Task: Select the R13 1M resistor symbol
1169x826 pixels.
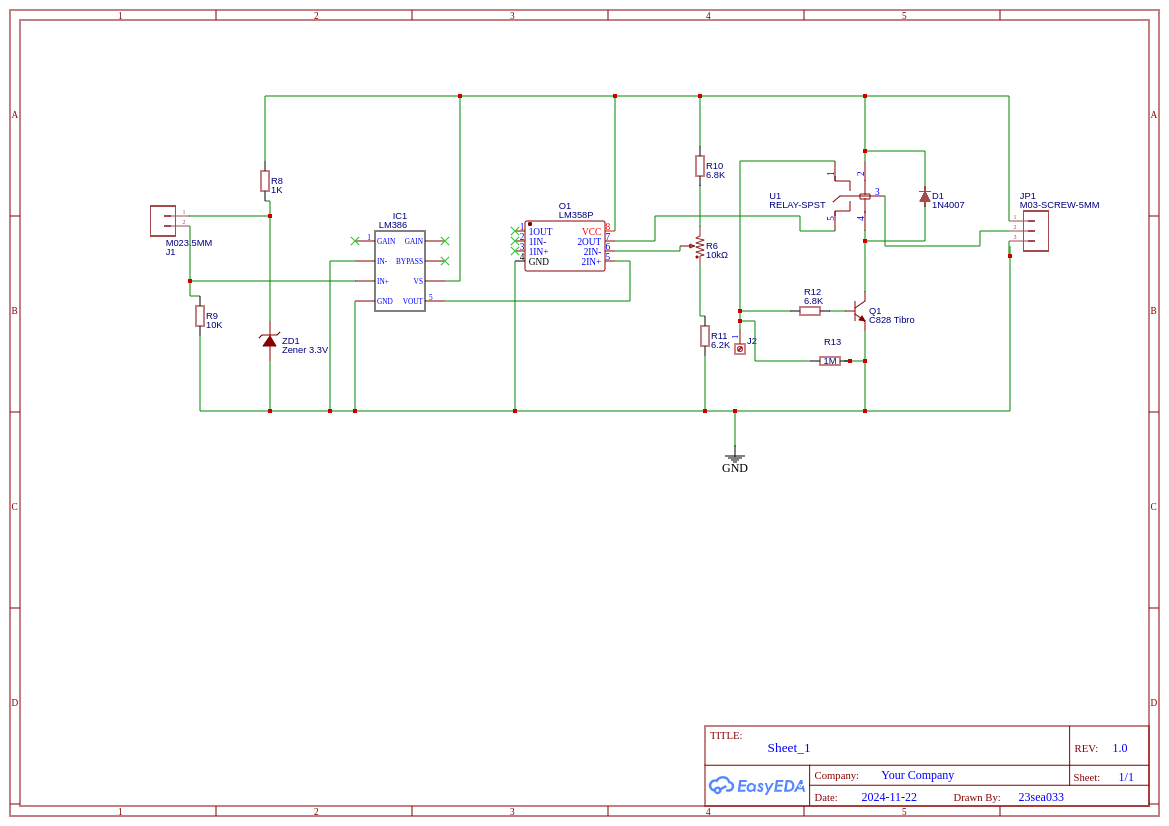Action: (830, 361)
